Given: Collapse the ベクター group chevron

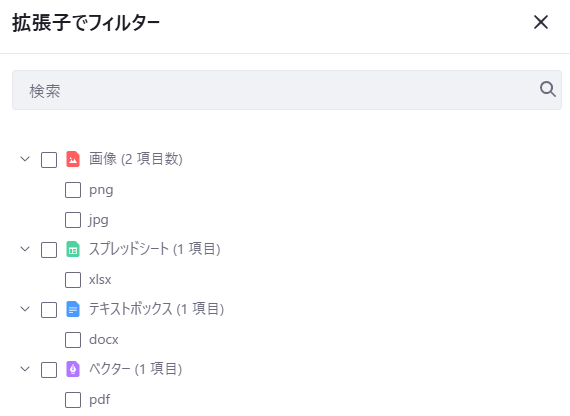Looking at the screenshot, I should [x=25, y=369].
